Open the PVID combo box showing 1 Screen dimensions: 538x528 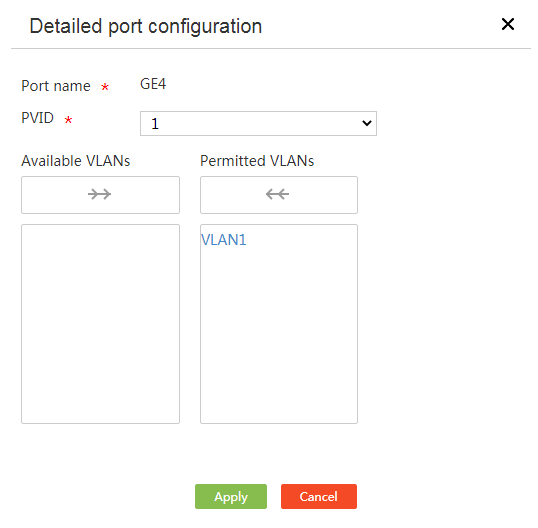[258, 124]
